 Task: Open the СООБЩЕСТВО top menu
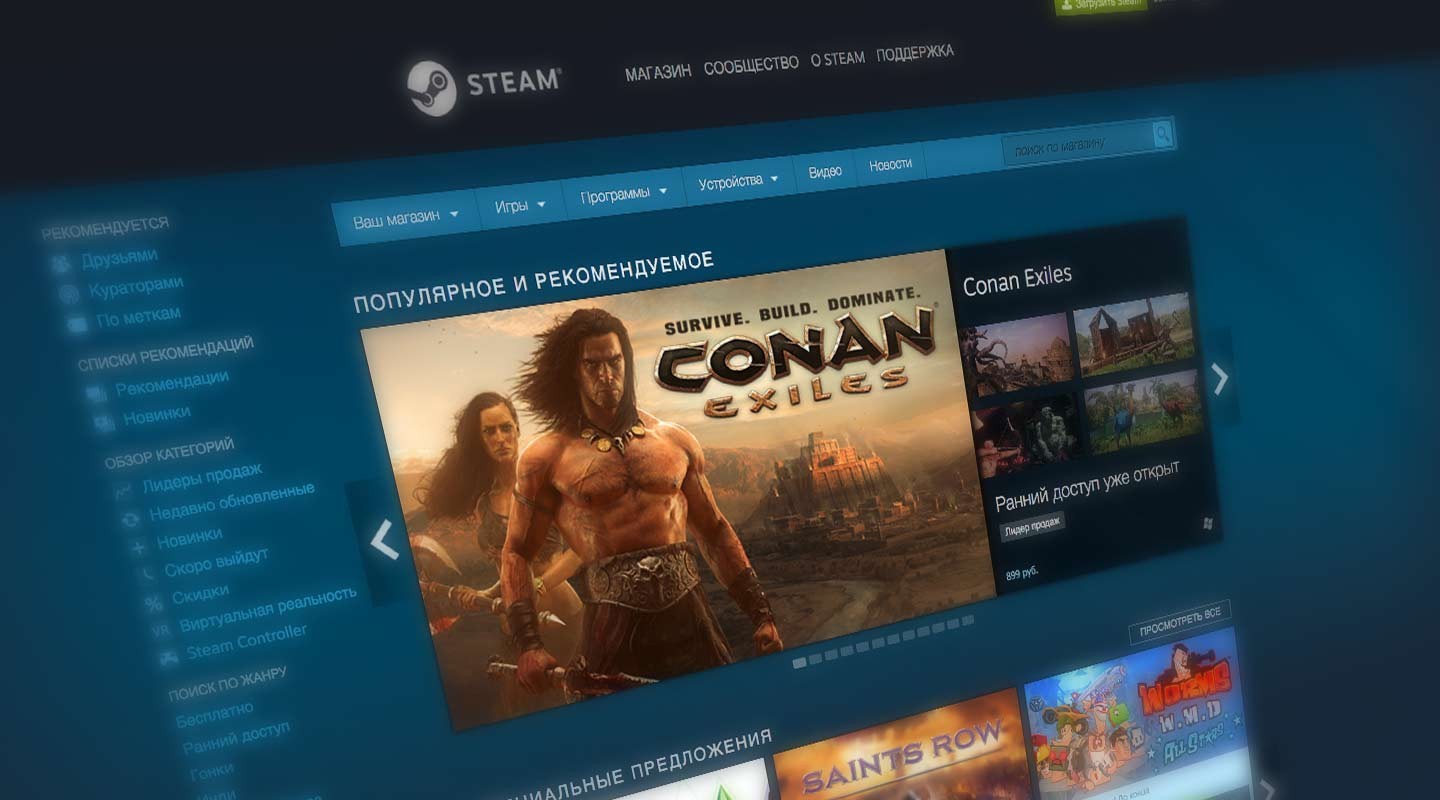point(751,65)
